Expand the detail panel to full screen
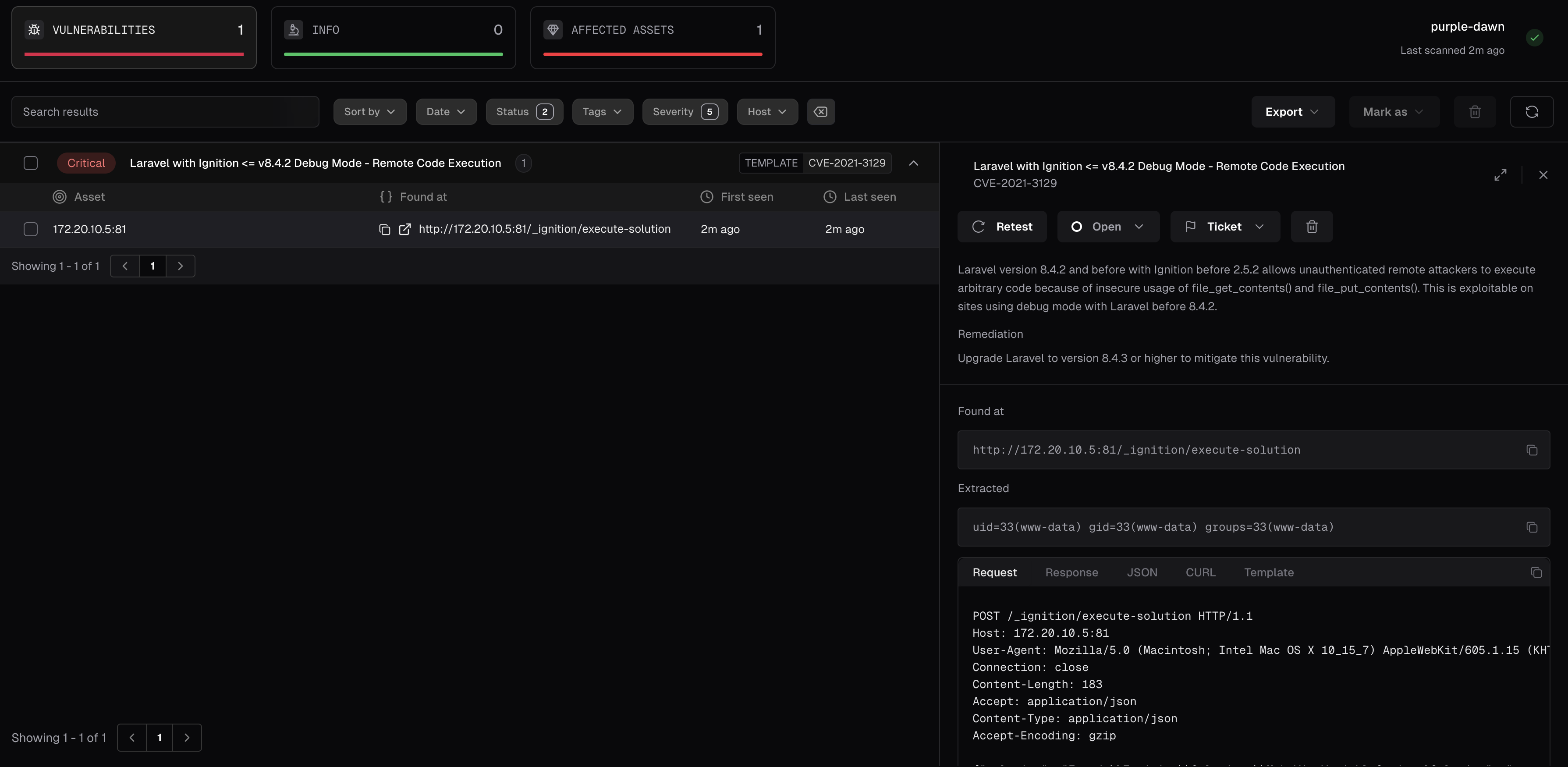Viewport: 1568px width, 767px height. click(1501, 175)
